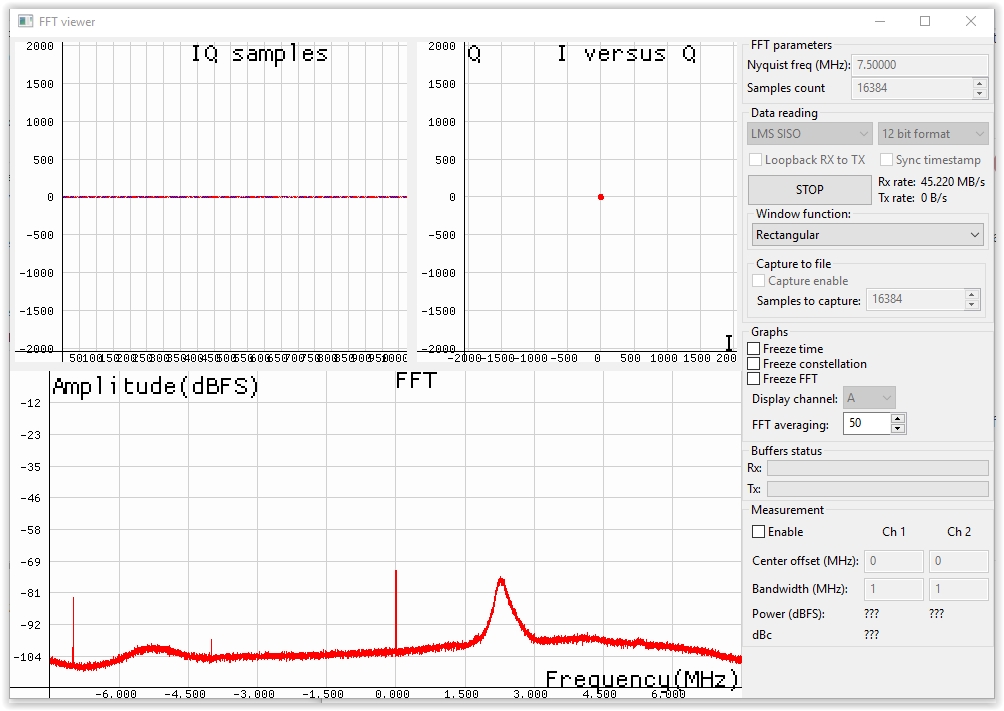Click the Rx buffer status bar
Image resolution: width=1004 pixels, height=711 pixels.
(877, 468)
